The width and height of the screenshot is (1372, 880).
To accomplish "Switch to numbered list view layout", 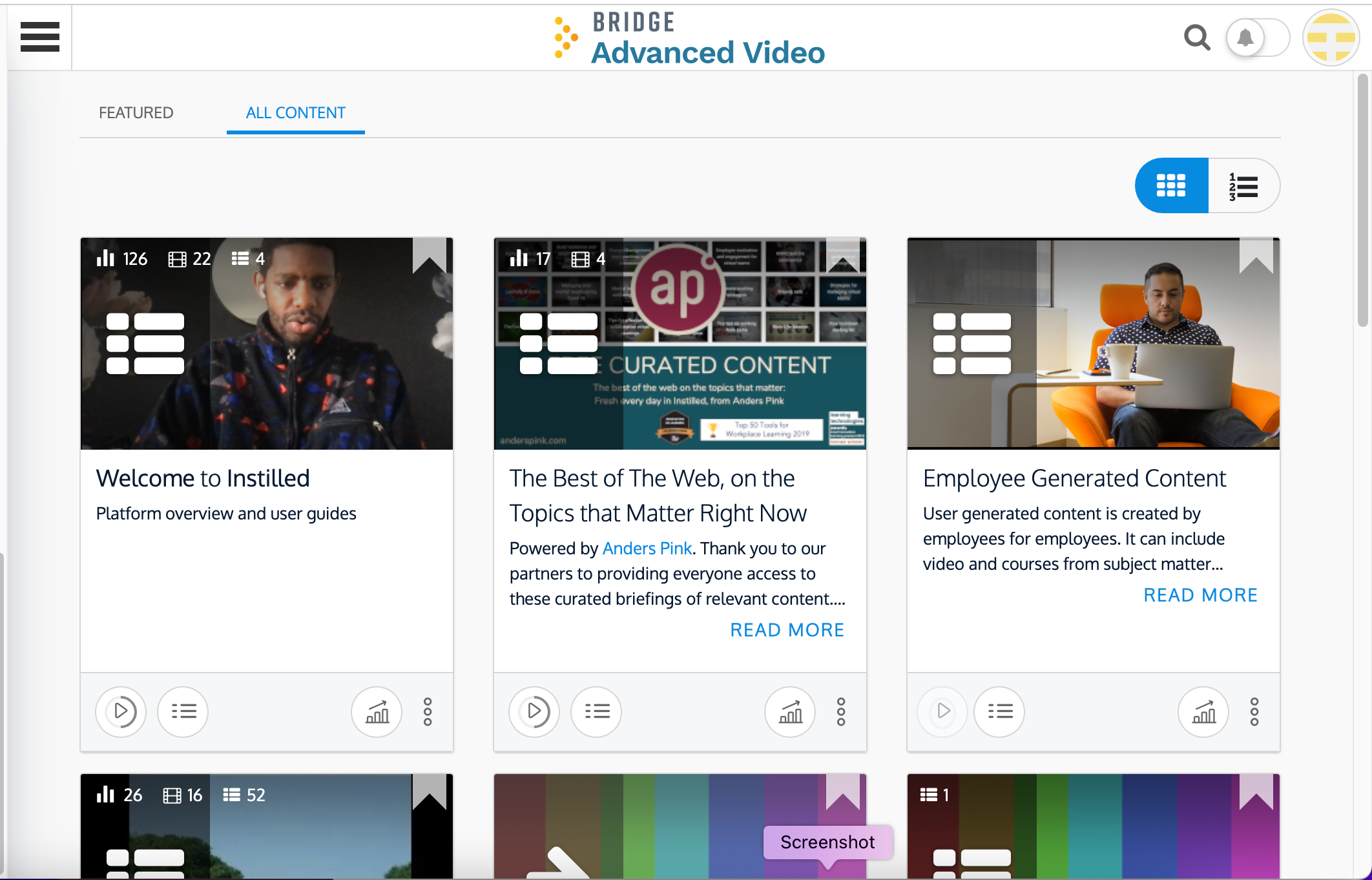I will click(x=1243, y=185).
